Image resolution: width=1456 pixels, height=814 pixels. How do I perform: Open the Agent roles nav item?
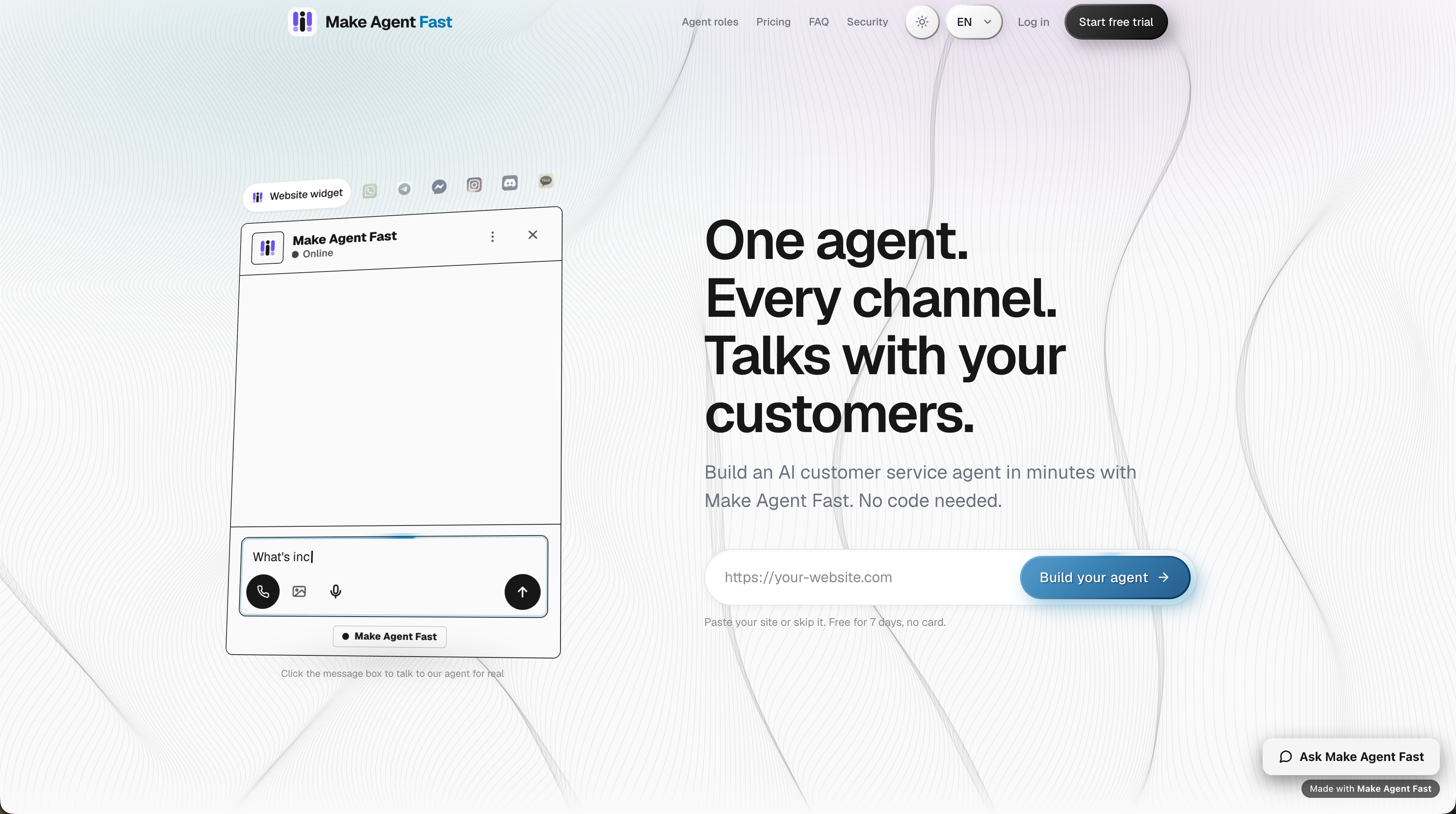[x=710, y=22]
